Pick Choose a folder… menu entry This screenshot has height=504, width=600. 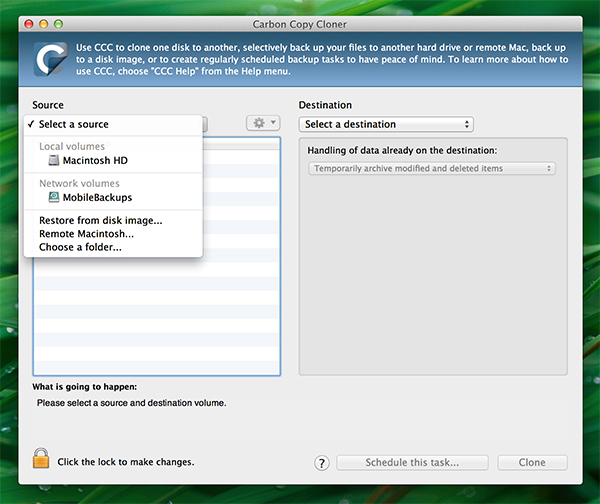tap(113, 247)
